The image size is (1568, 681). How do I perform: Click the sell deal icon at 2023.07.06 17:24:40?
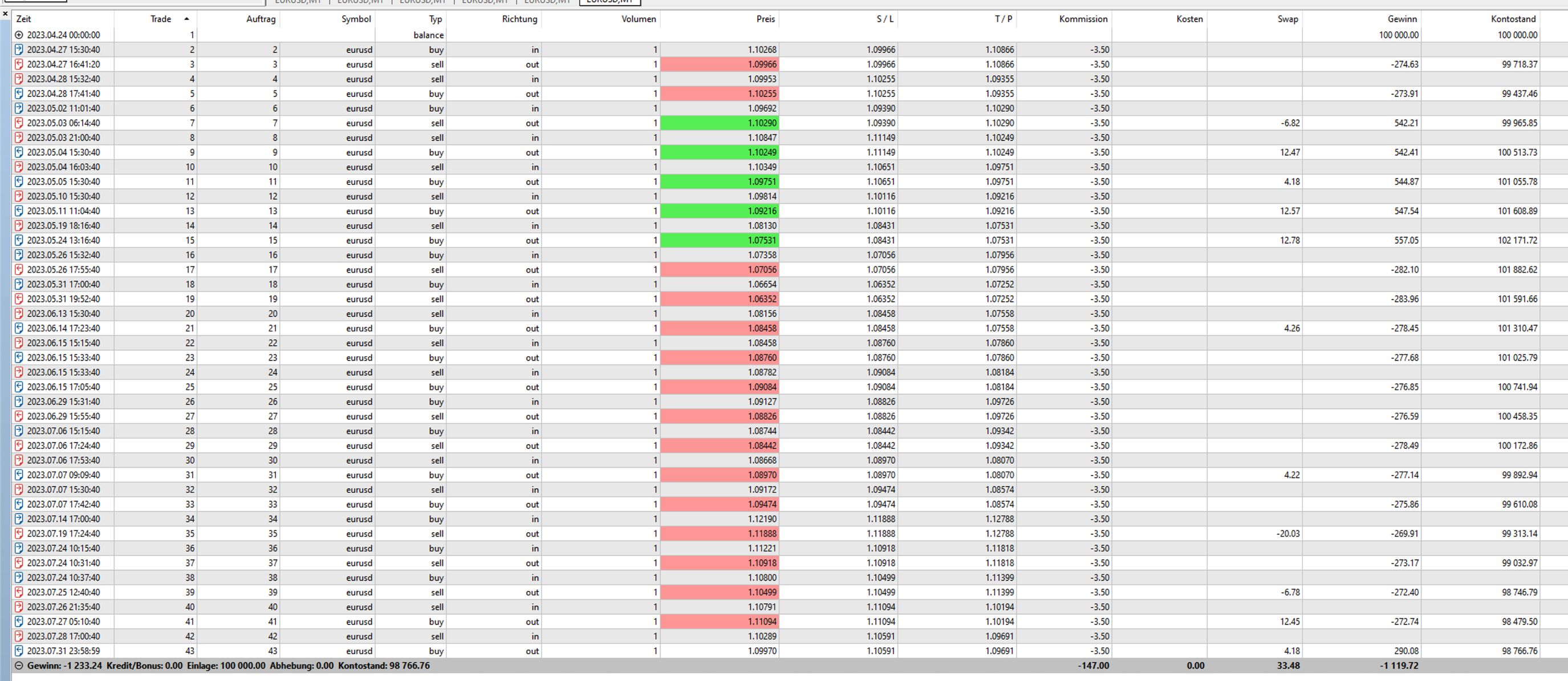19,446
